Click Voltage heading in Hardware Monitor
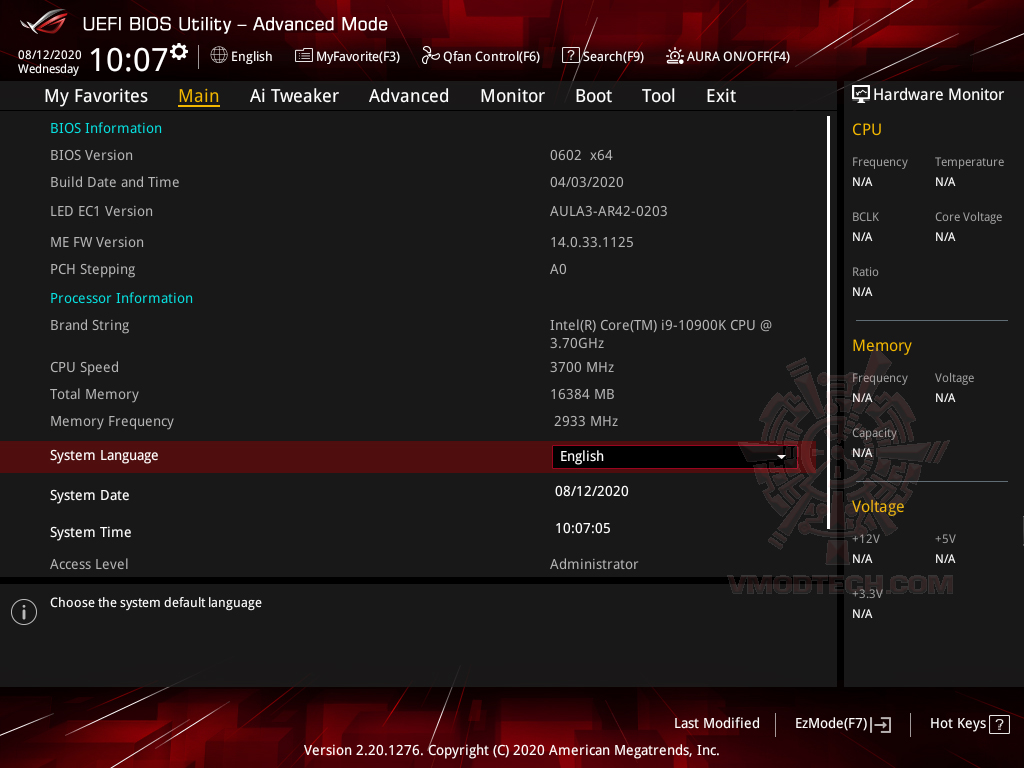The image size is (1024, 768). (x=878, y=507)
